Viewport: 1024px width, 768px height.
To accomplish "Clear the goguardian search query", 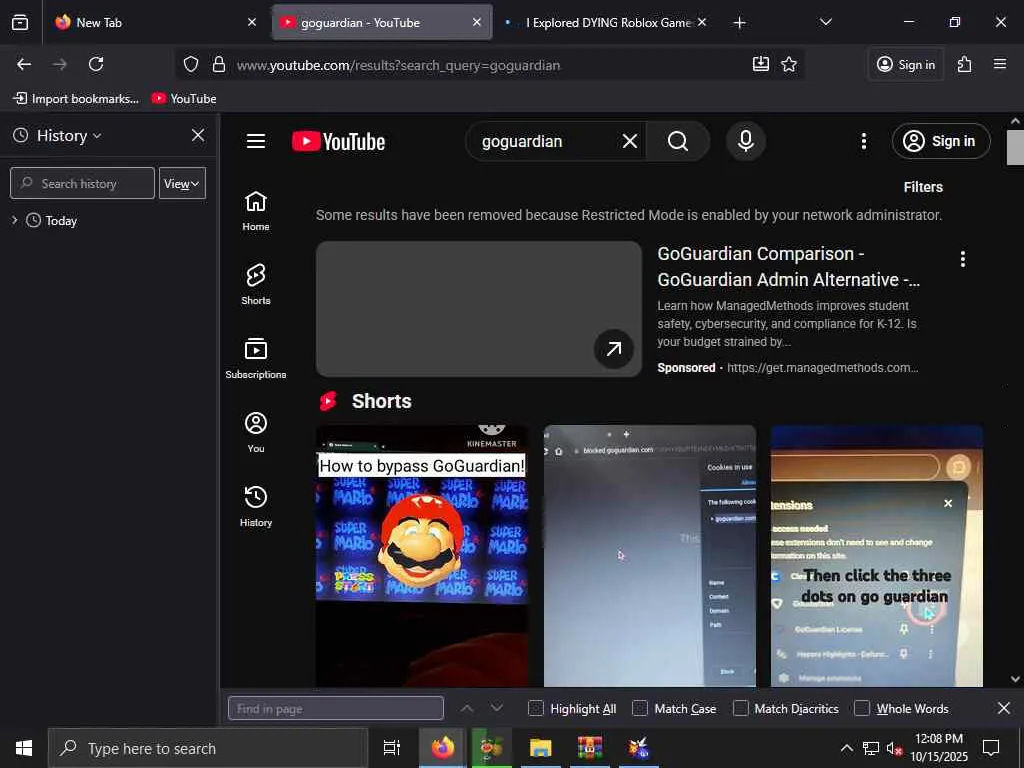I will click(x=630, y=141).
